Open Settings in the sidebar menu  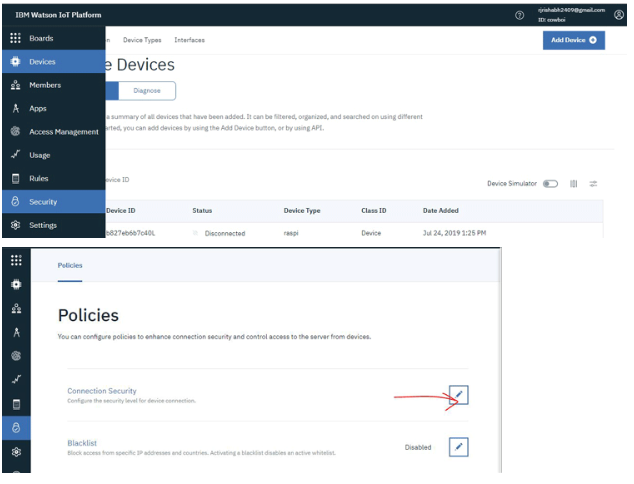(x=42, y=225)
